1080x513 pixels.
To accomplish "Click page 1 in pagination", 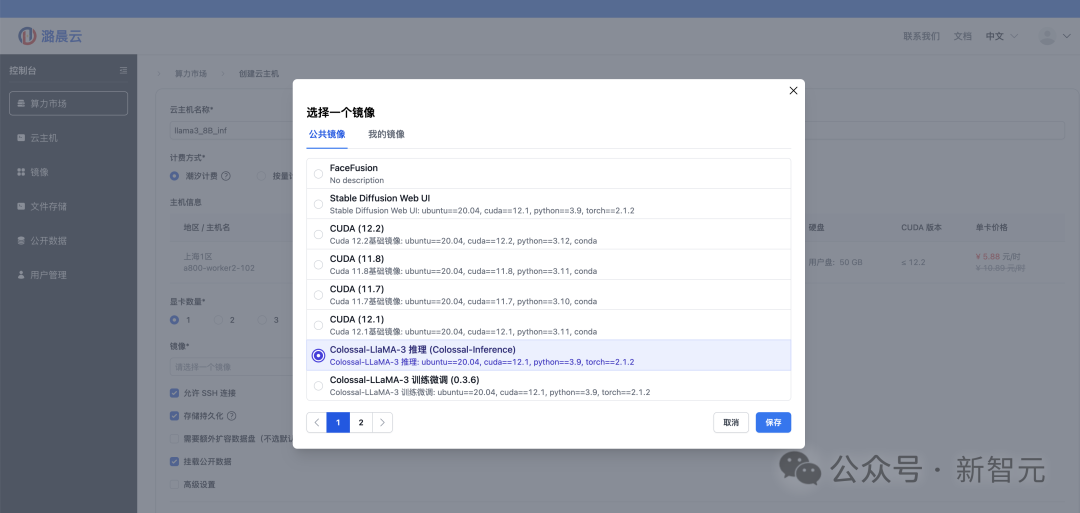I will pos(338,423).
